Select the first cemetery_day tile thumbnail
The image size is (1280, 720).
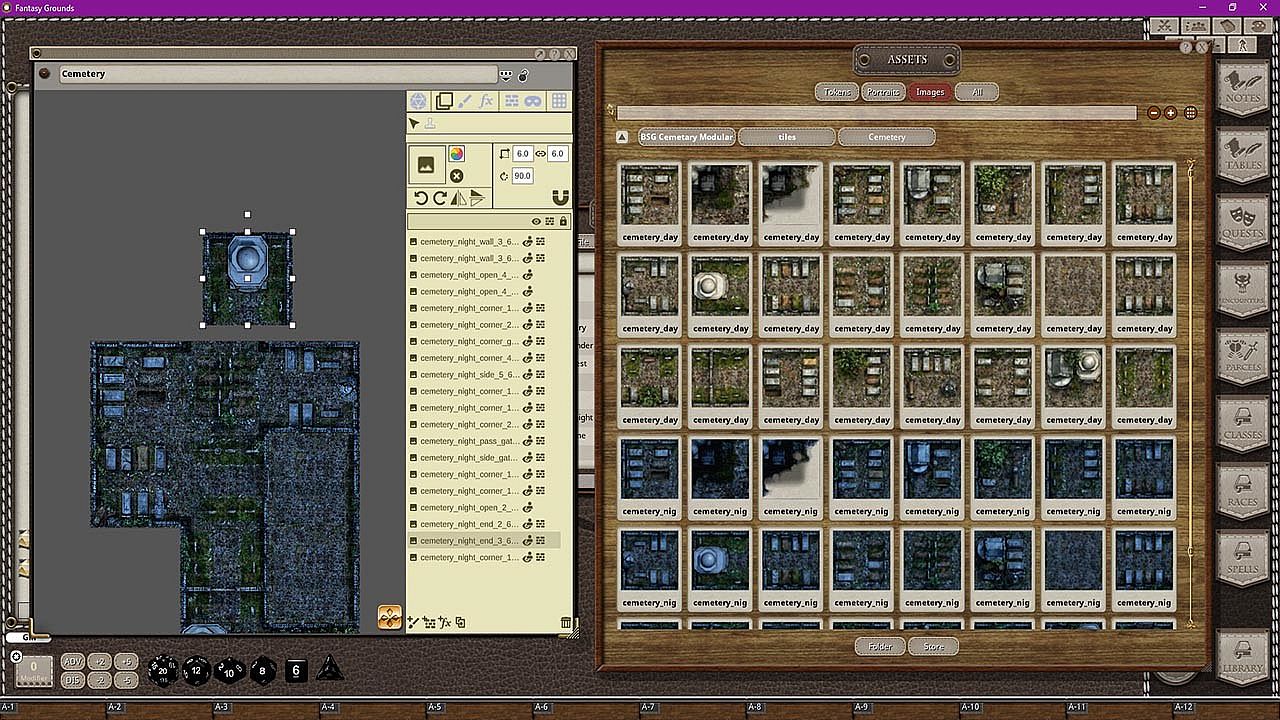tap(650, 204)
